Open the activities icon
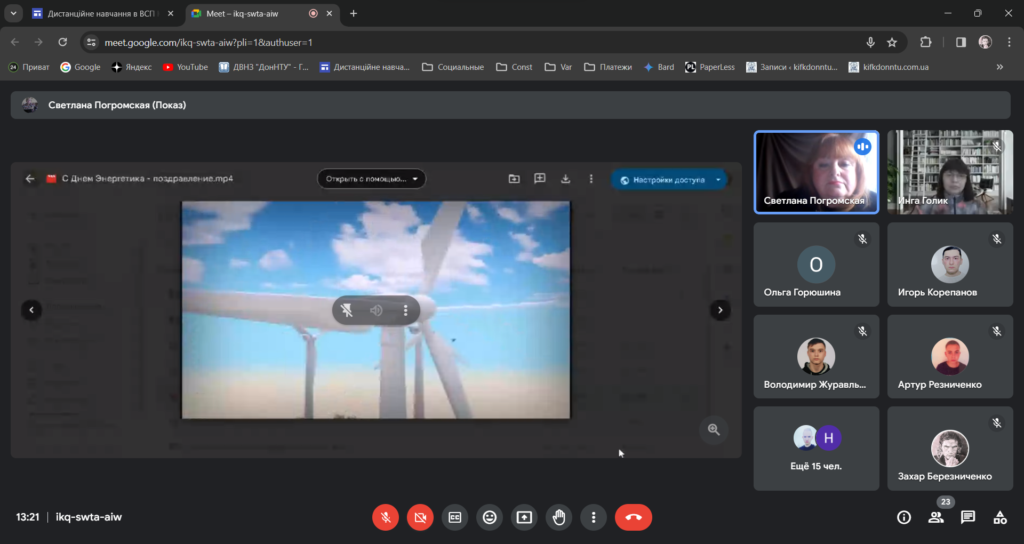1024x544 pixels. pos(1000,517)
